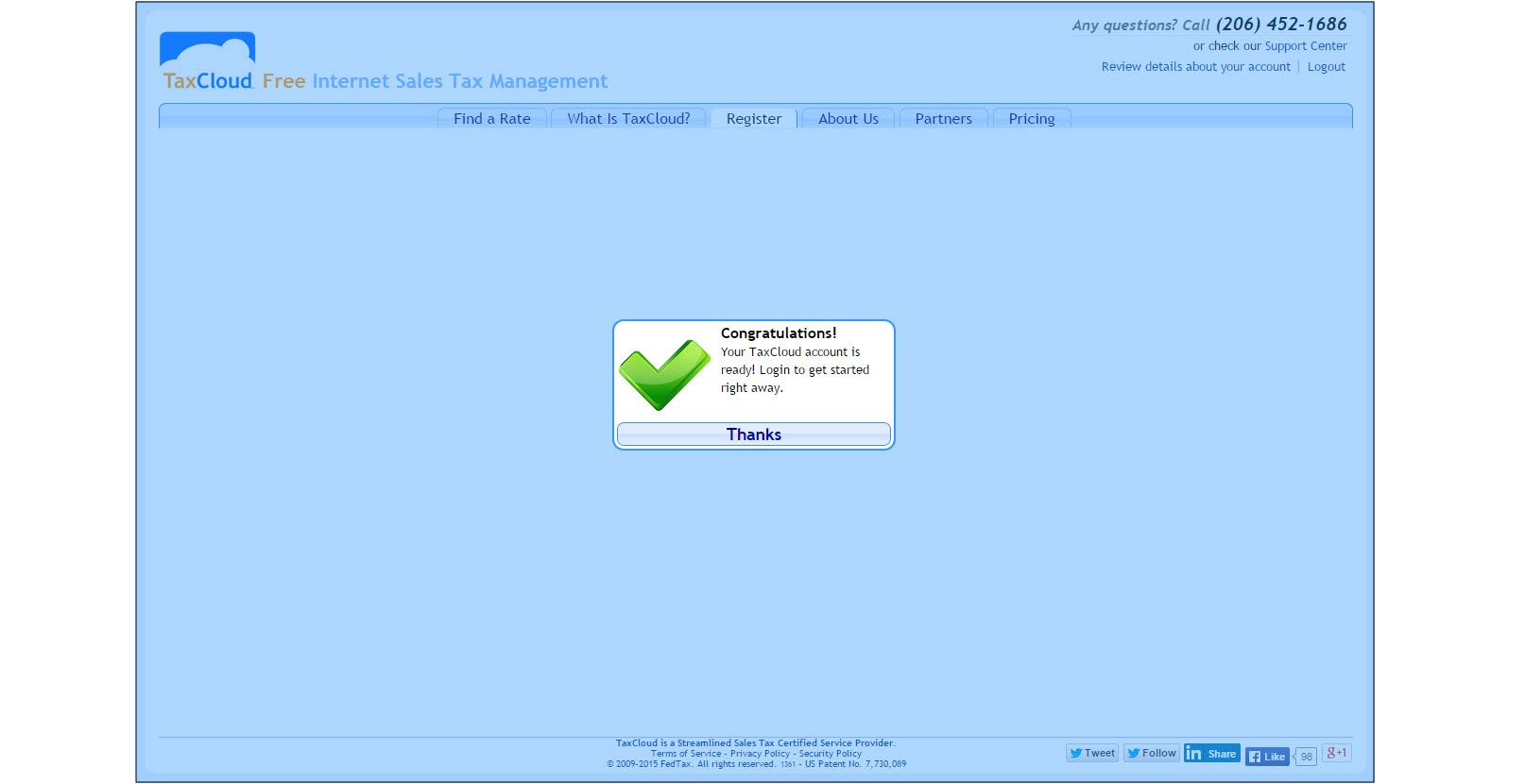Click the Free Internet Sales Tax Management tagline

coord(435,81)
